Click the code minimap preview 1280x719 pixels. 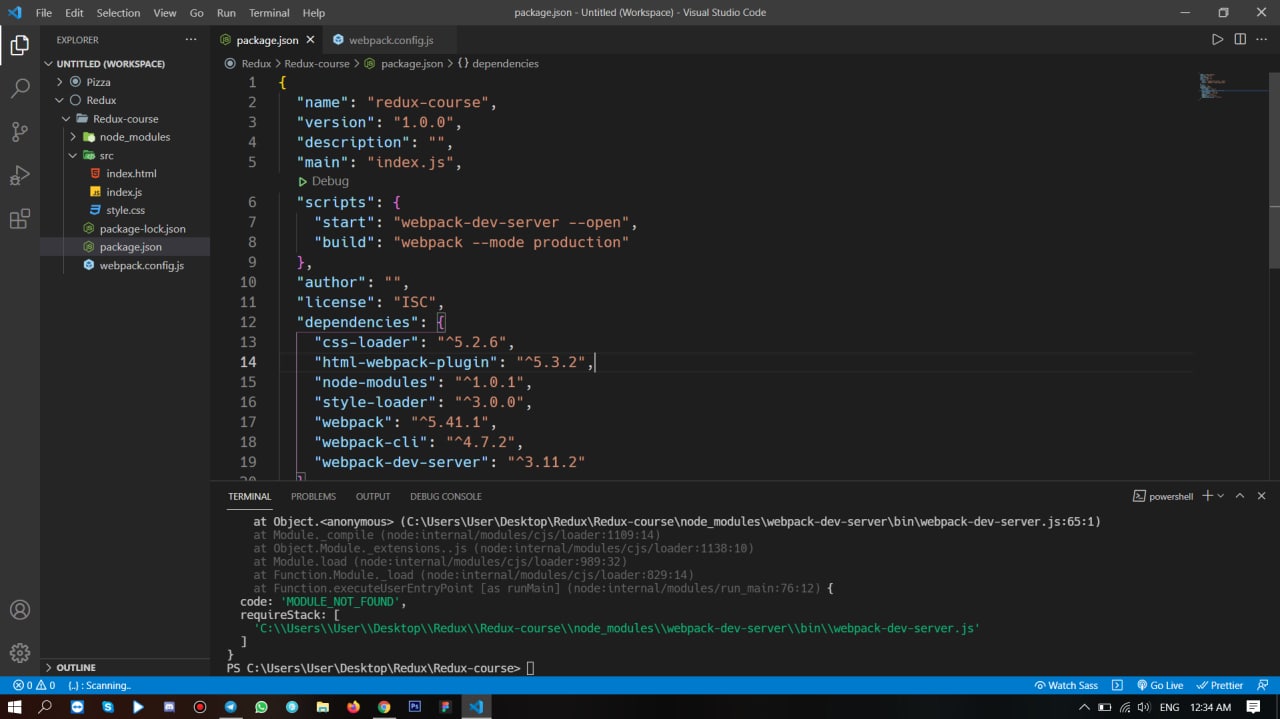[x=1233, y=85]
